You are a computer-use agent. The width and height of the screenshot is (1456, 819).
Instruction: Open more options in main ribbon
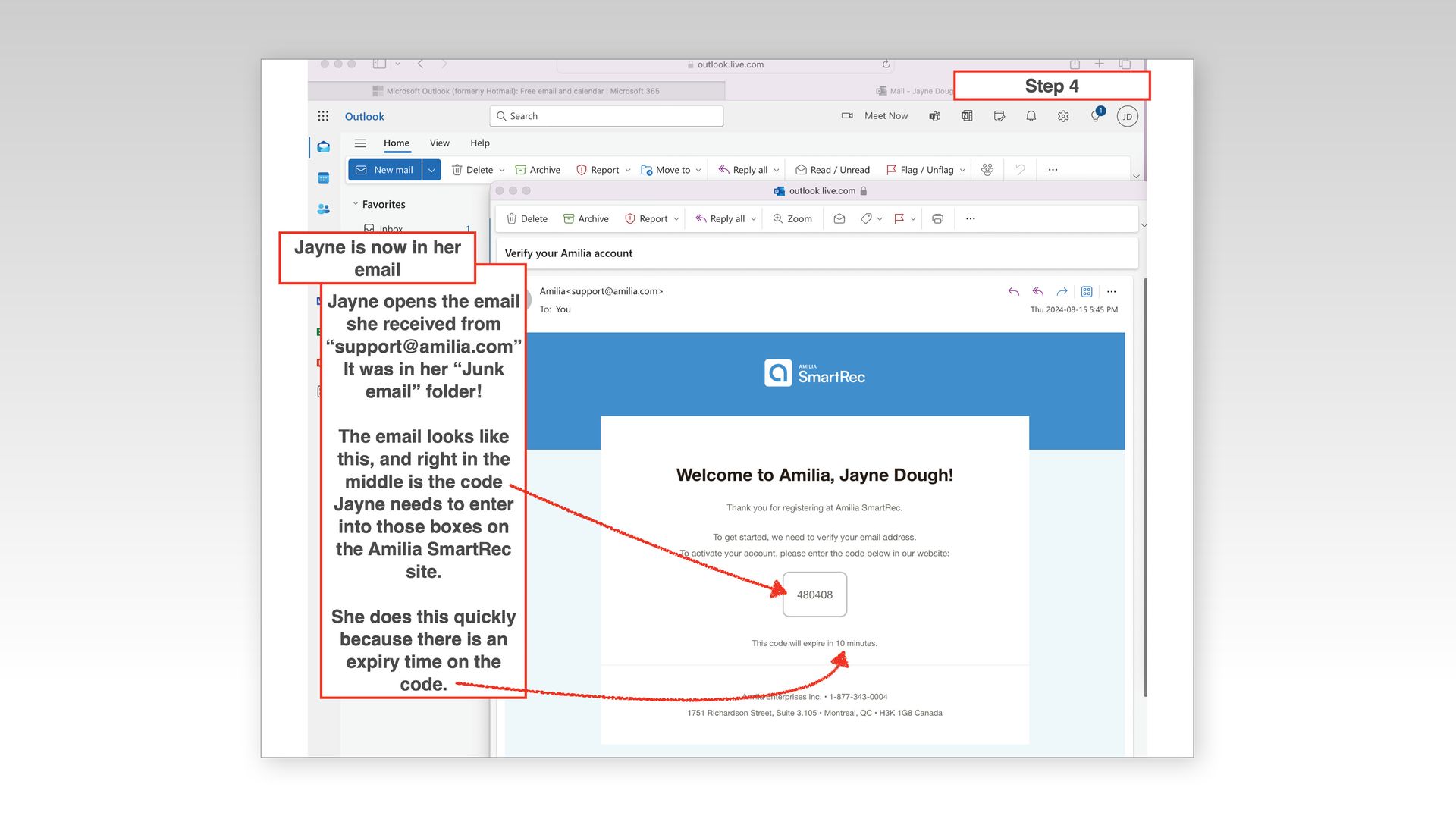point(1053,170)
